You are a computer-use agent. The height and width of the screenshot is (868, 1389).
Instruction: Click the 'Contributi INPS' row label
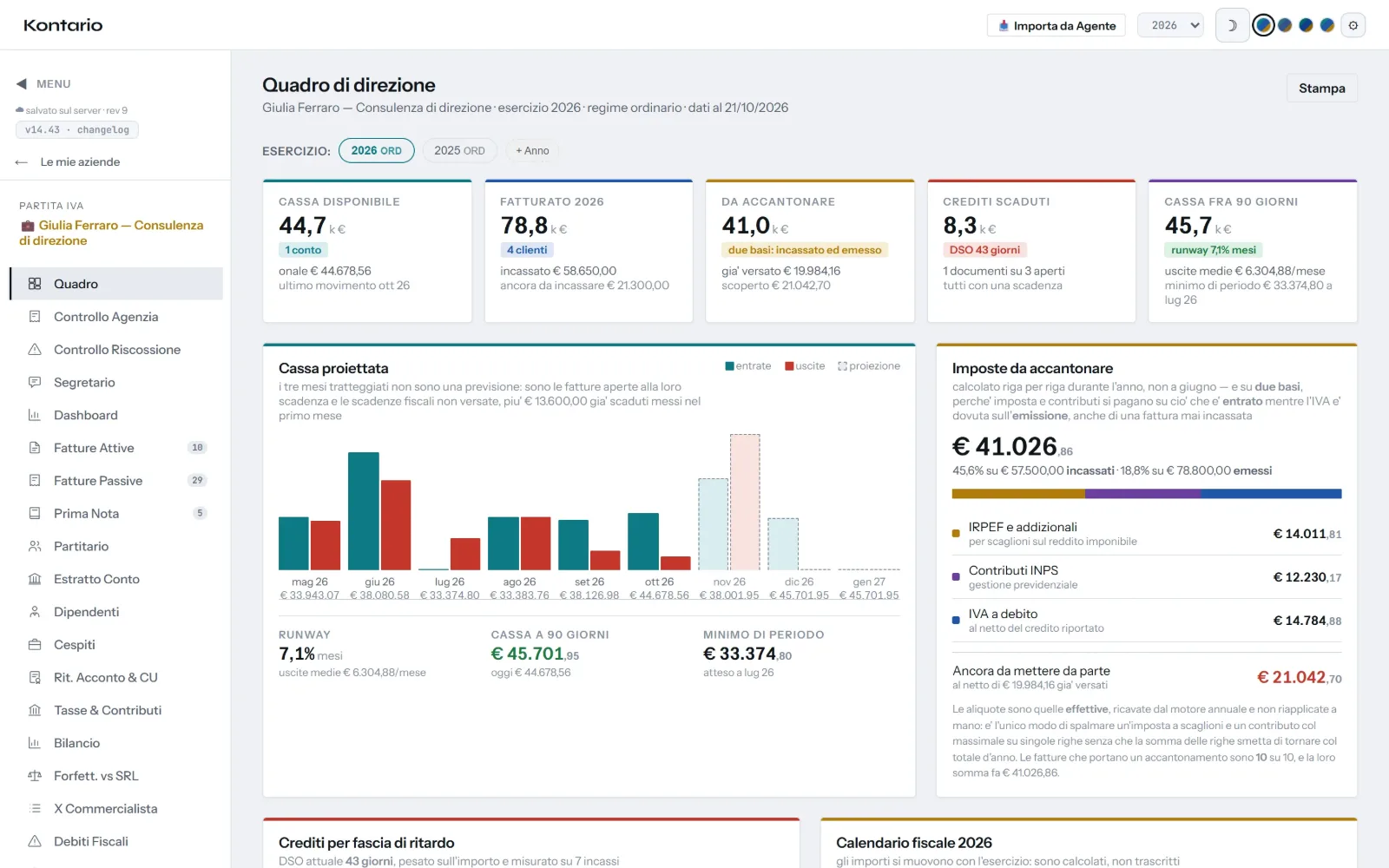[1013, 570]
